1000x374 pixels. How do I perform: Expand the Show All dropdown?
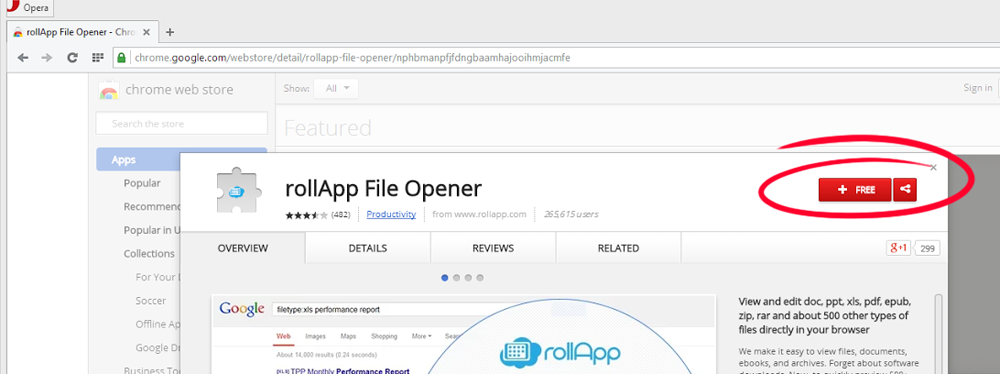point(336,89)
